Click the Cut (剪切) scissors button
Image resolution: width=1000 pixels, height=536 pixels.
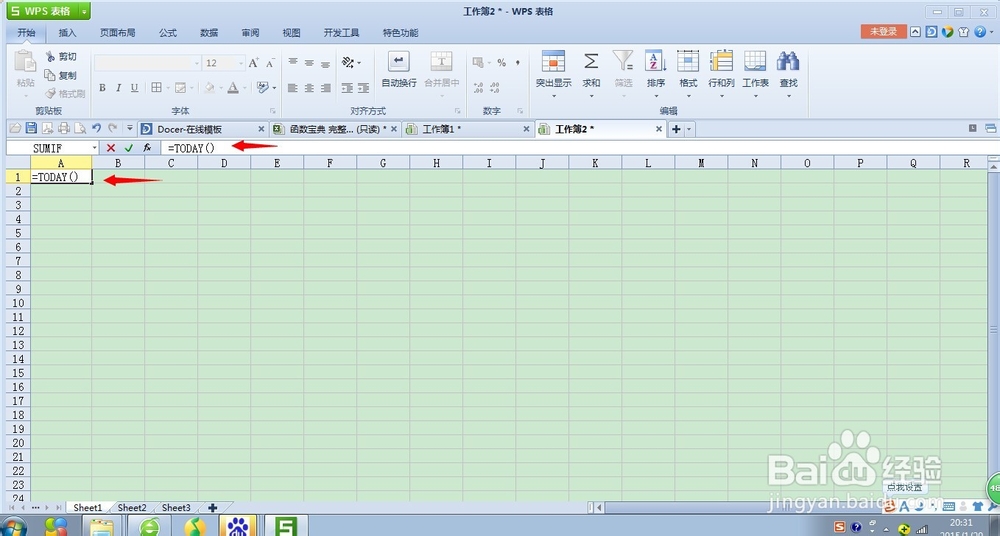[x=61, y=57]
